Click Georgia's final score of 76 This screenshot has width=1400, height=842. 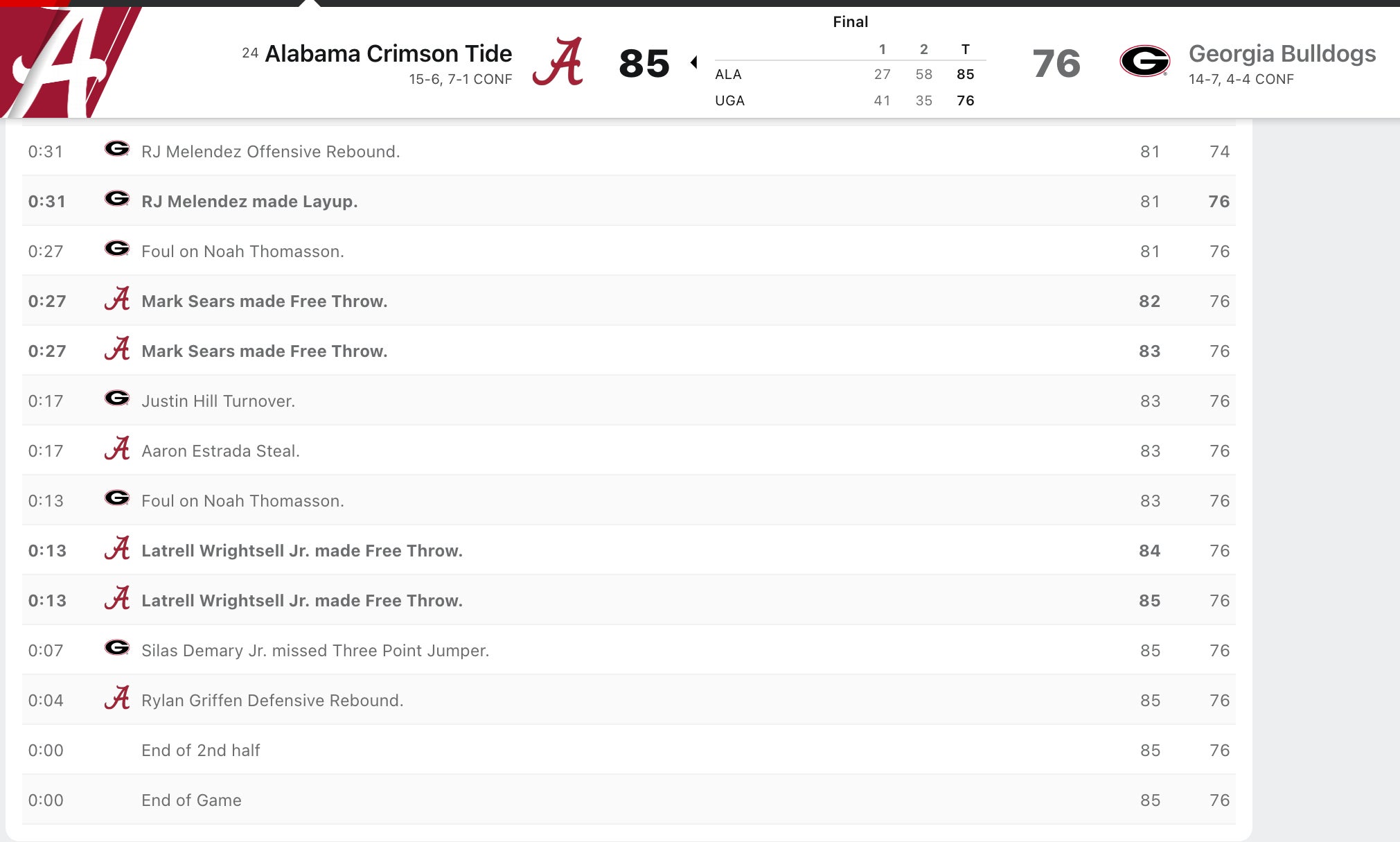tap(1056, 64)
